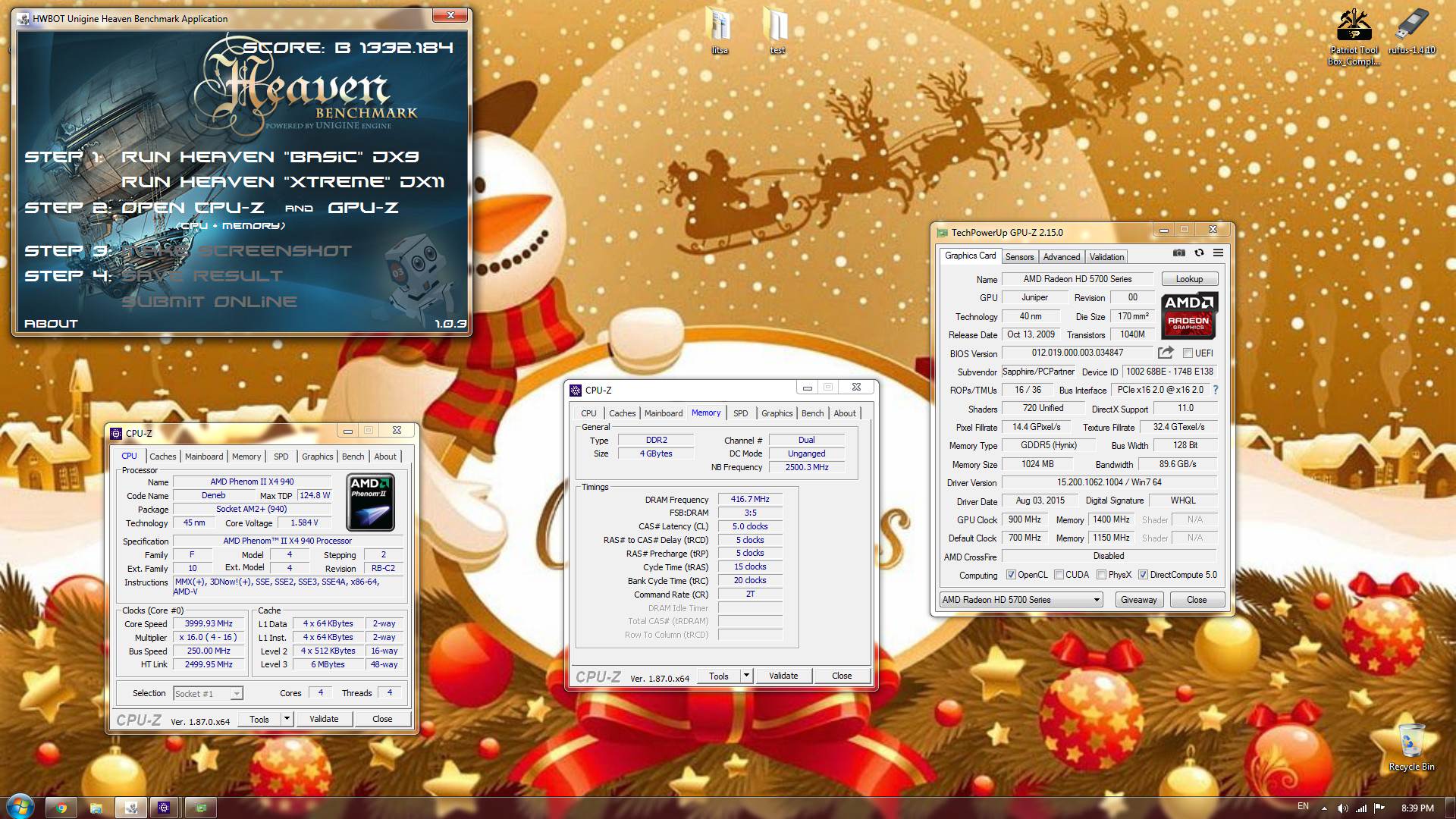Open File Explorer from the taskbar
Image resolution: width=1456 pixels, height=819 pixels.
pyautogui.click(x=96, y=808)
